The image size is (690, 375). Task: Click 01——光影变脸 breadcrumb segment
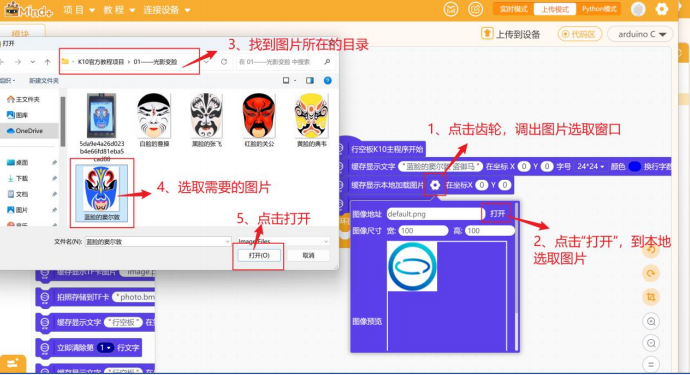[x=155, y=62]
